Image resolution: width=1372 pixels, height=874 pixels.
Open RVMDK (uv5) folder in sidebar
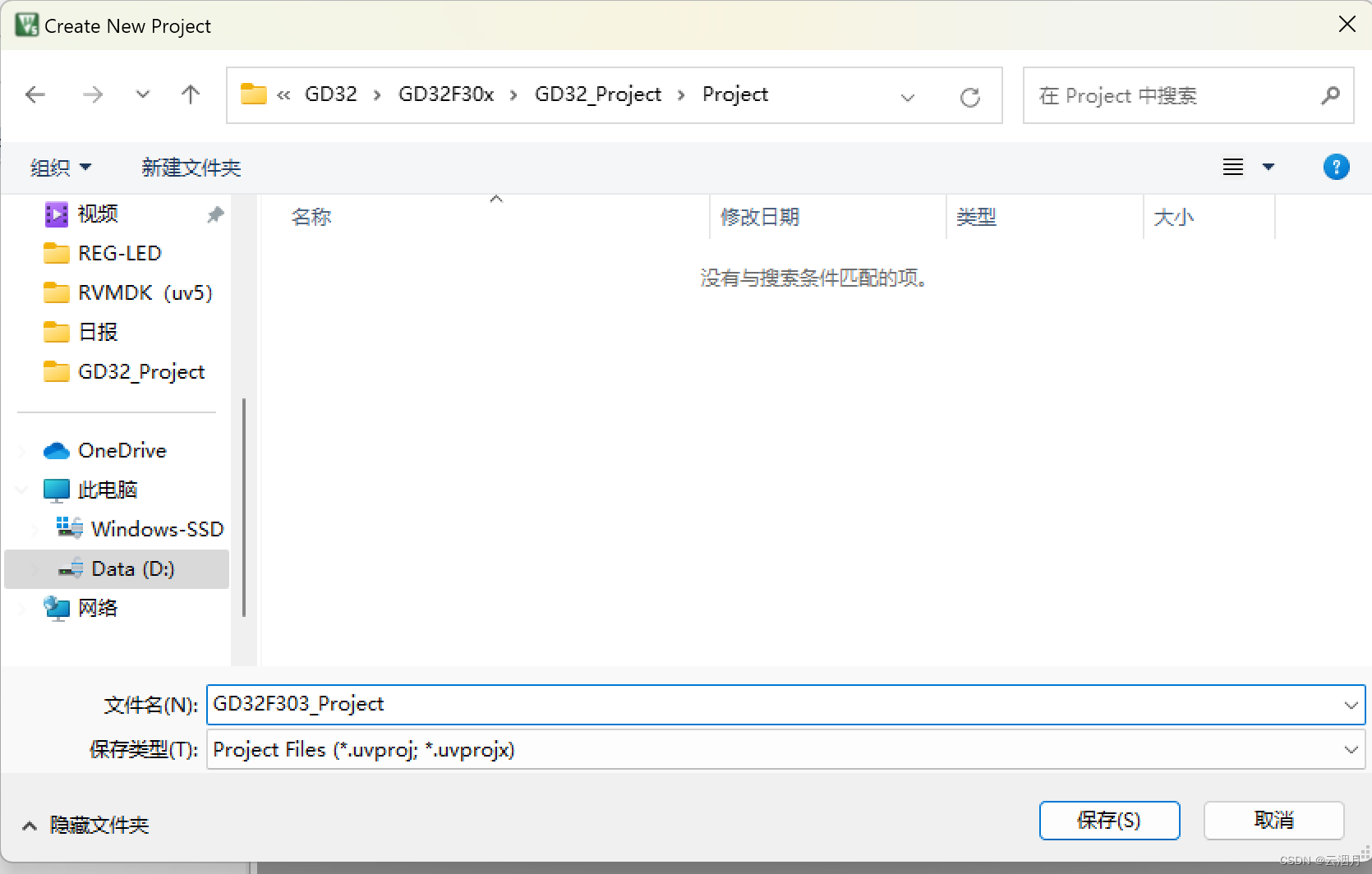pyautogui.click(x=145, y=292)
